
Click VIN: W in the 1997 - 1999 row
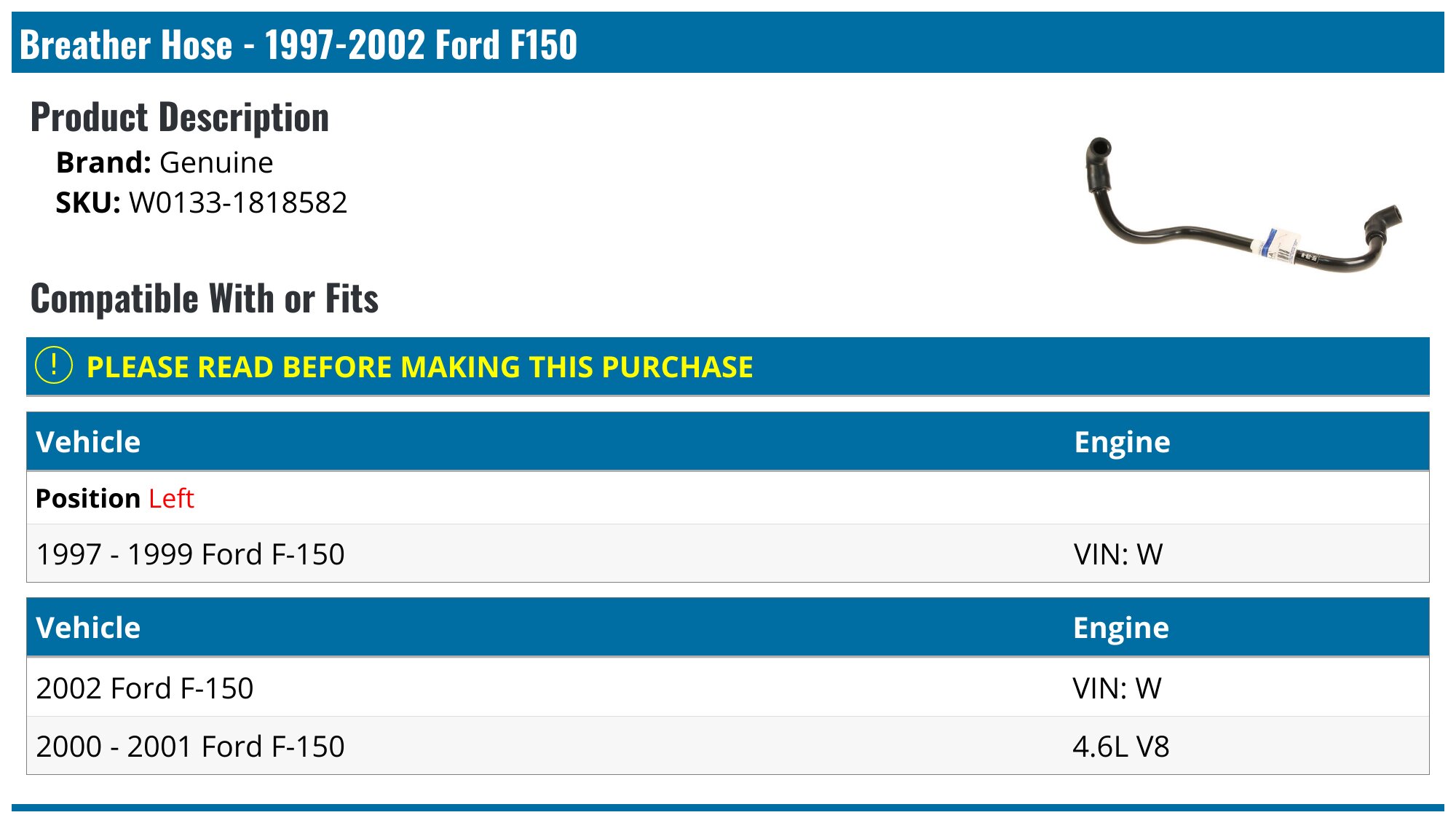[x=1118, y=554]
